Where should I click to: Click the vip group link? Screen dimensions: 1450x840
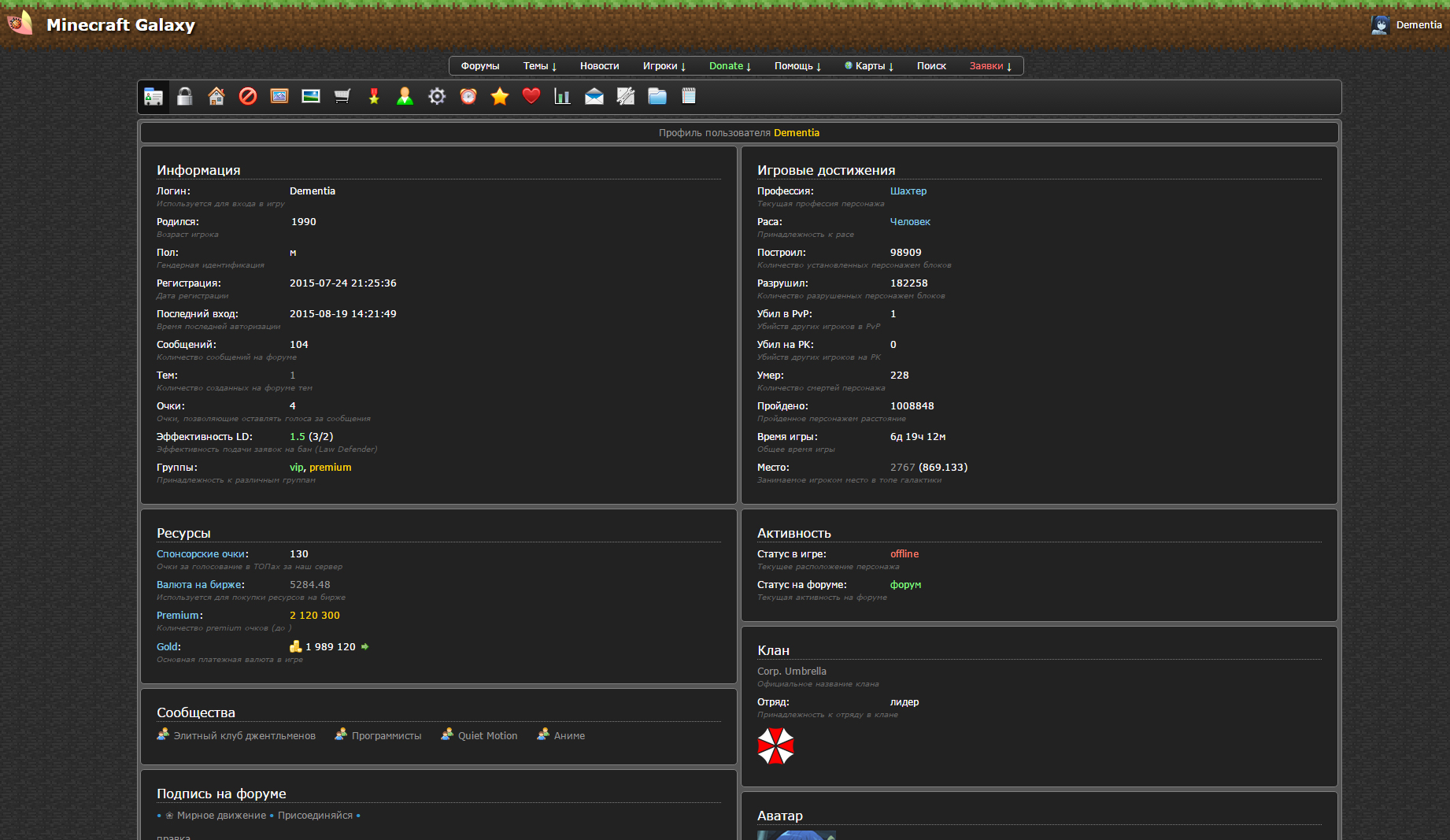296,468
